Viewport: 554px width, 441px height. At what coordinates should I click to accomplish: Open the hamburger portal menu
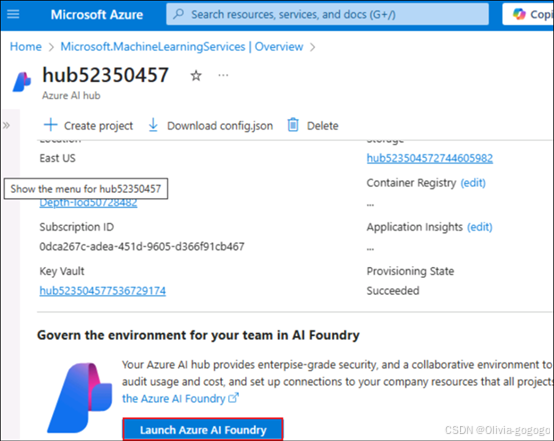13,14
